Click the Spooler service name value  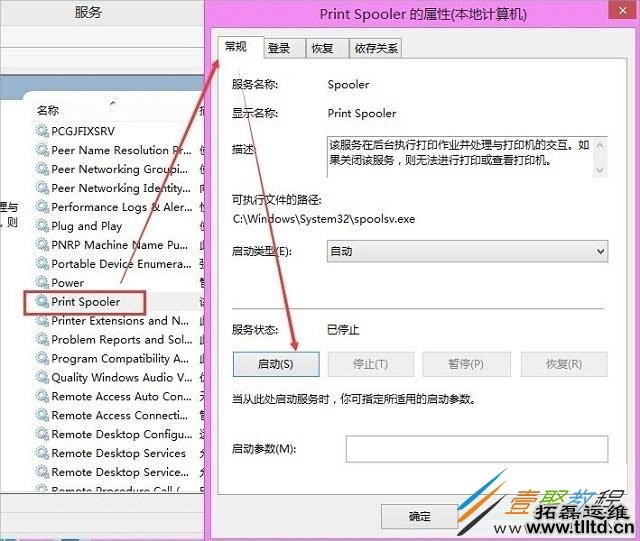[x=348, y=85]
